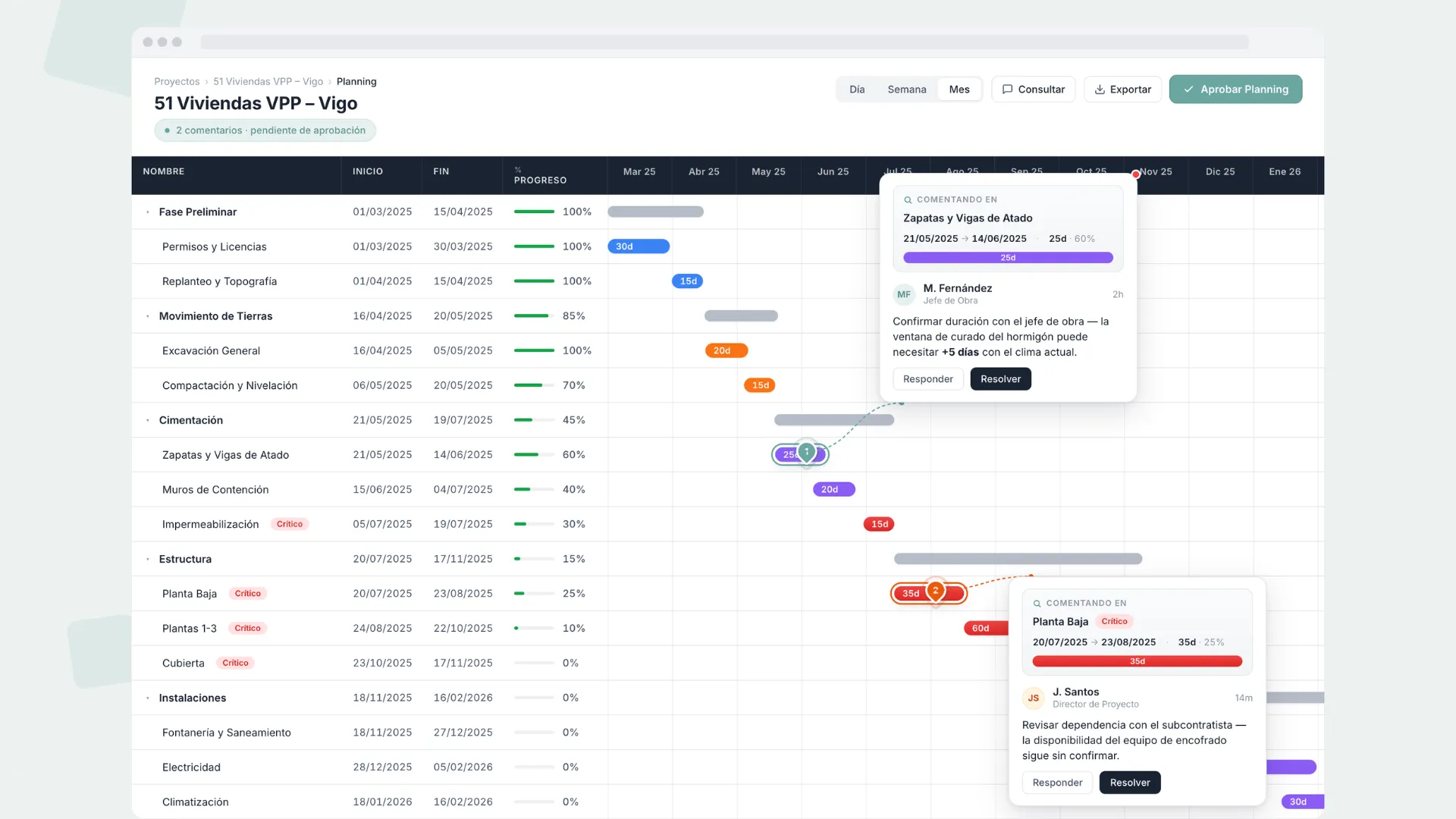Click Resolver on J. Santos's comment
1456x819 pixels.
[x=1130, y=783]
